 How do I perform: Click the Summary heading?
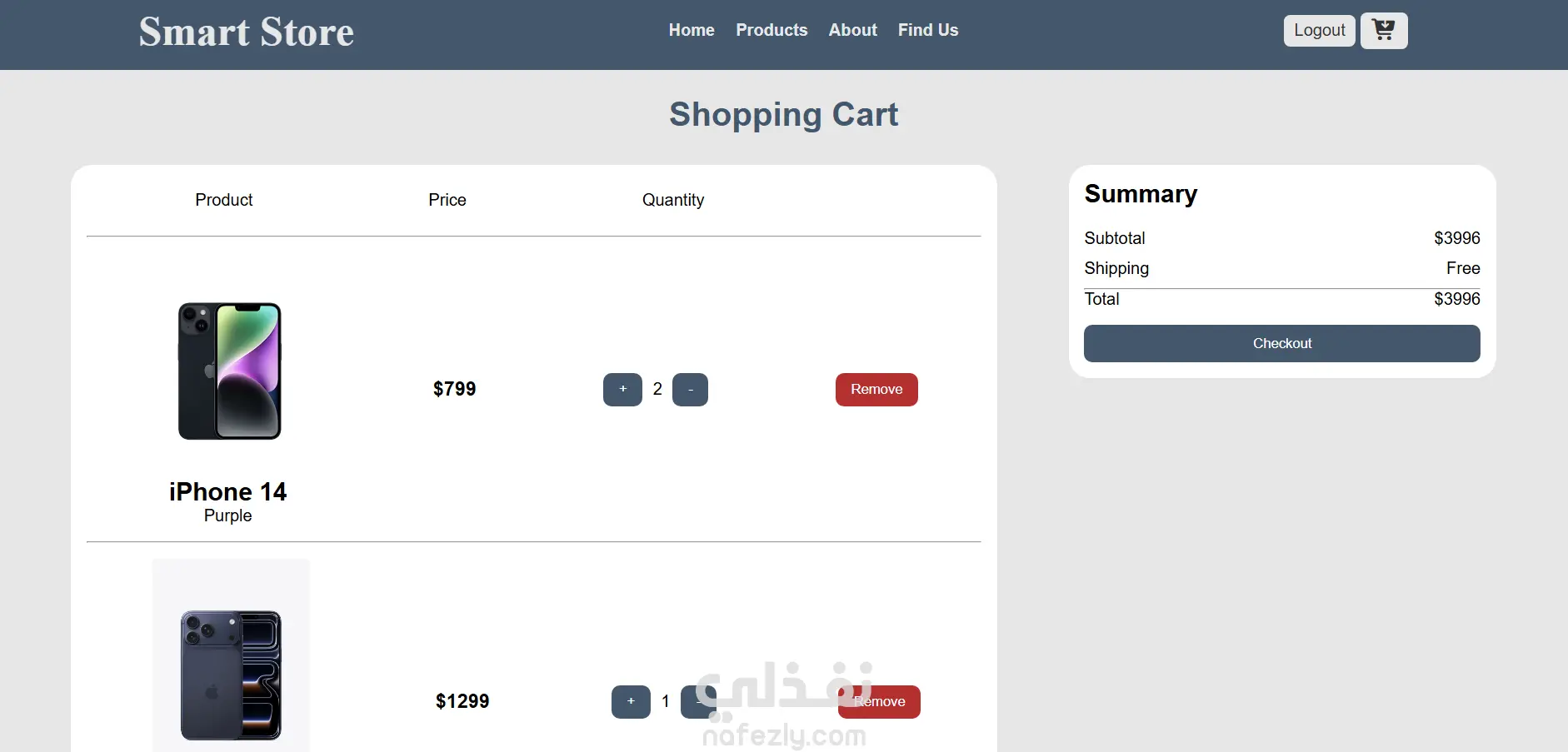coord(1141,194)
